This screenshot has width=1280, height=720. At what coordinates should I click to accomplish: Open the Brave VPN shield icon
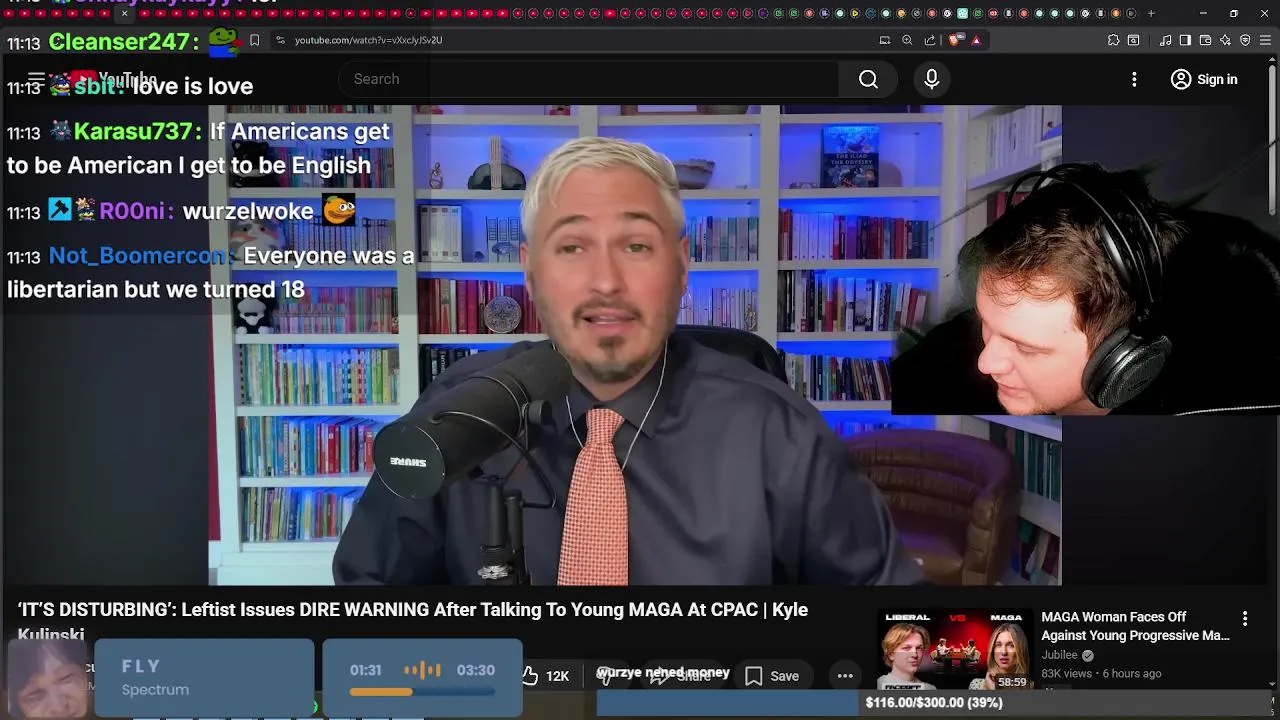(1245, 40)
